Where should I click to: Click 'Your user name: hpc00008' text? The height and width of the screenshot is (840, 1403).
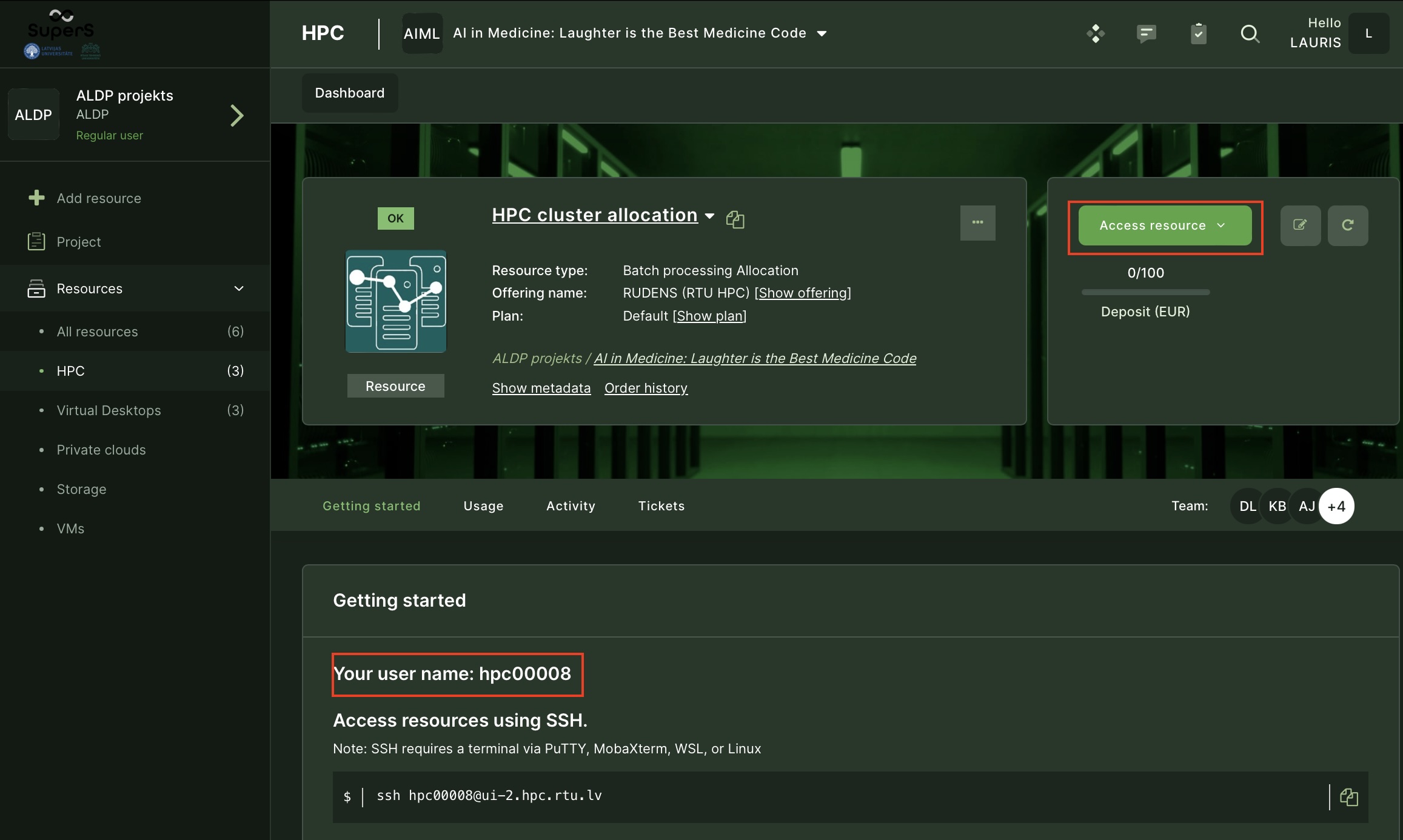[452, 673]
